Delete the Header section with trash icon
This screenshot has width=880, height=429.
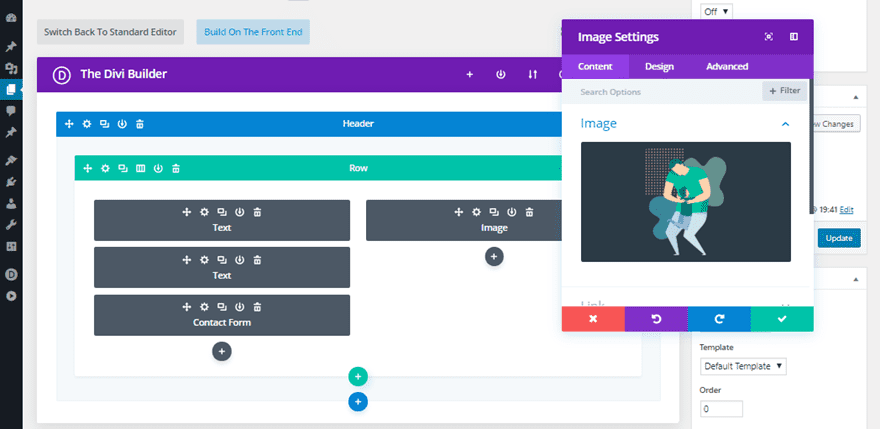tap(140, 124)
